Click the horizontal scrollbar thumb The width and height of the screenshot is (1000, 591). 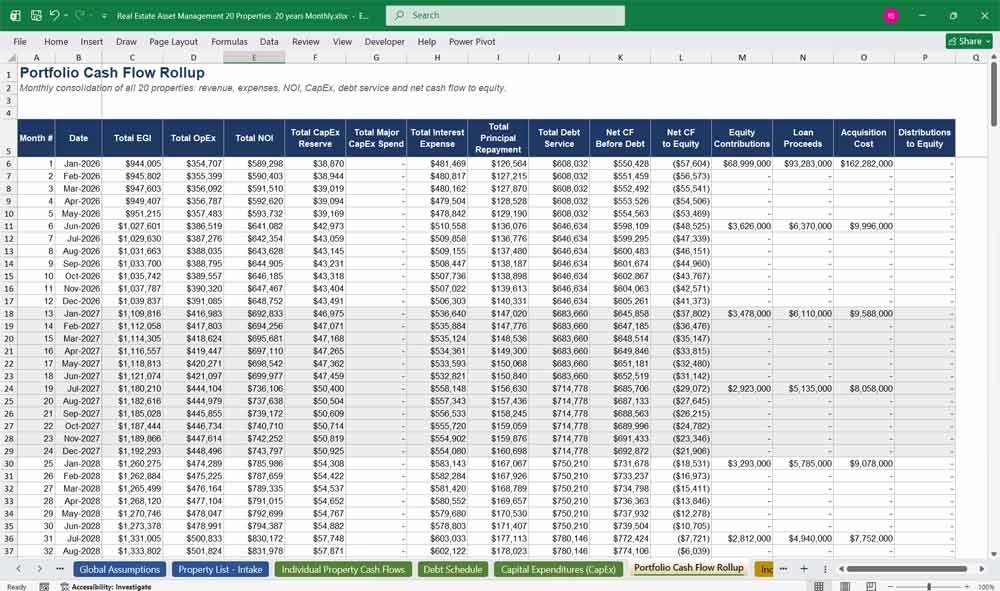906,569
